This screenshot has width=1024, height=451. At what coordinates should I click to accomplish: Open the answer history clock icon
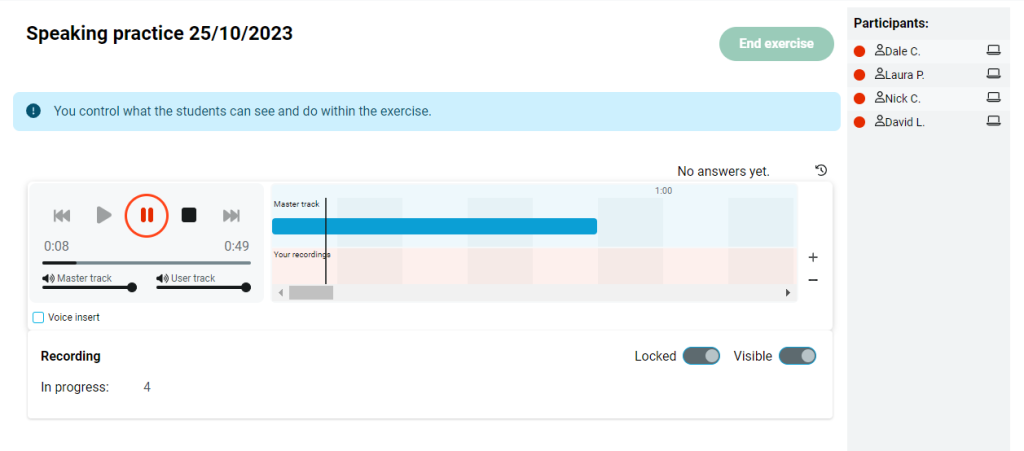[x=821, y=170]
